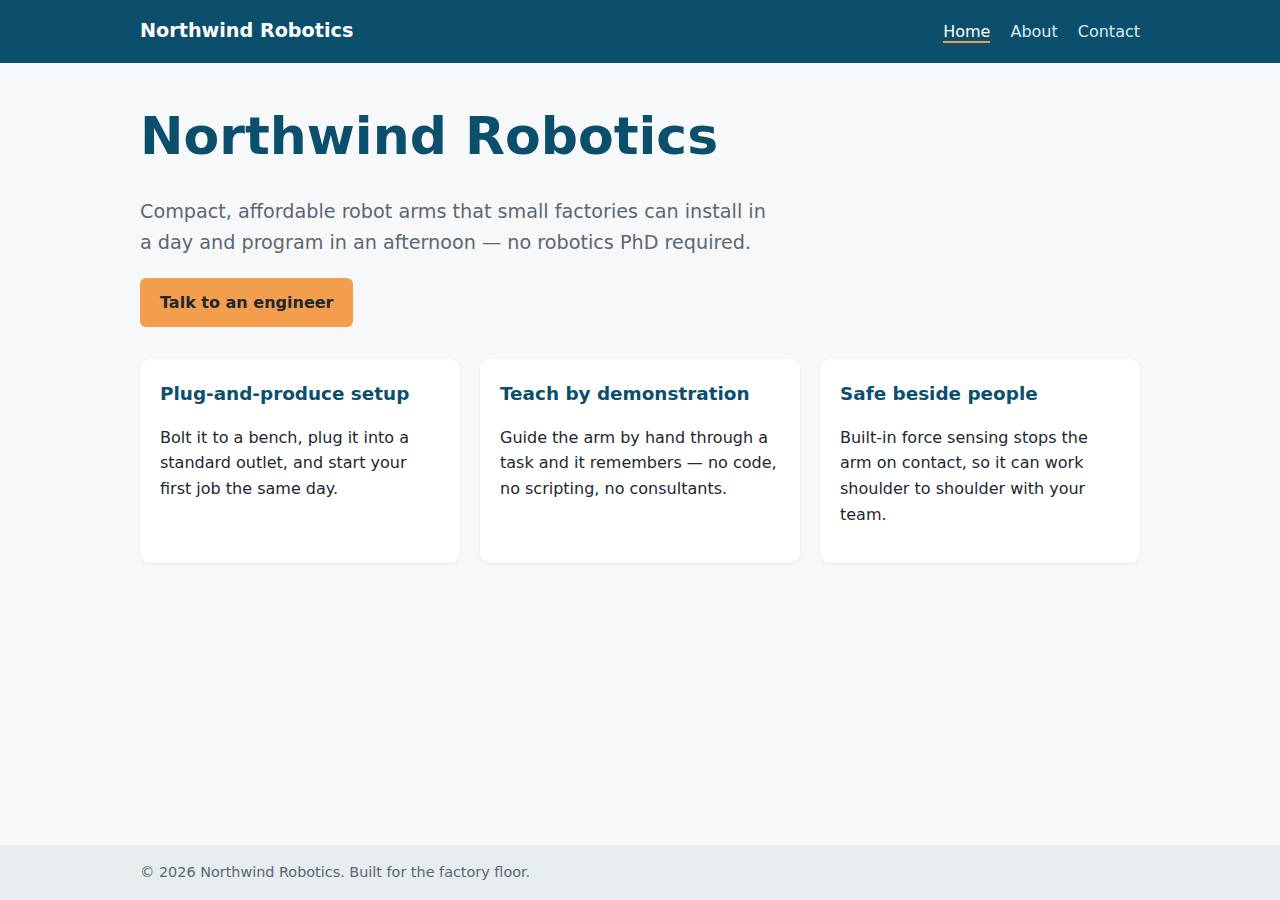Click the text starting 'Guide the arm by hand'
The image size is (1280, 900).
[638, 462]
